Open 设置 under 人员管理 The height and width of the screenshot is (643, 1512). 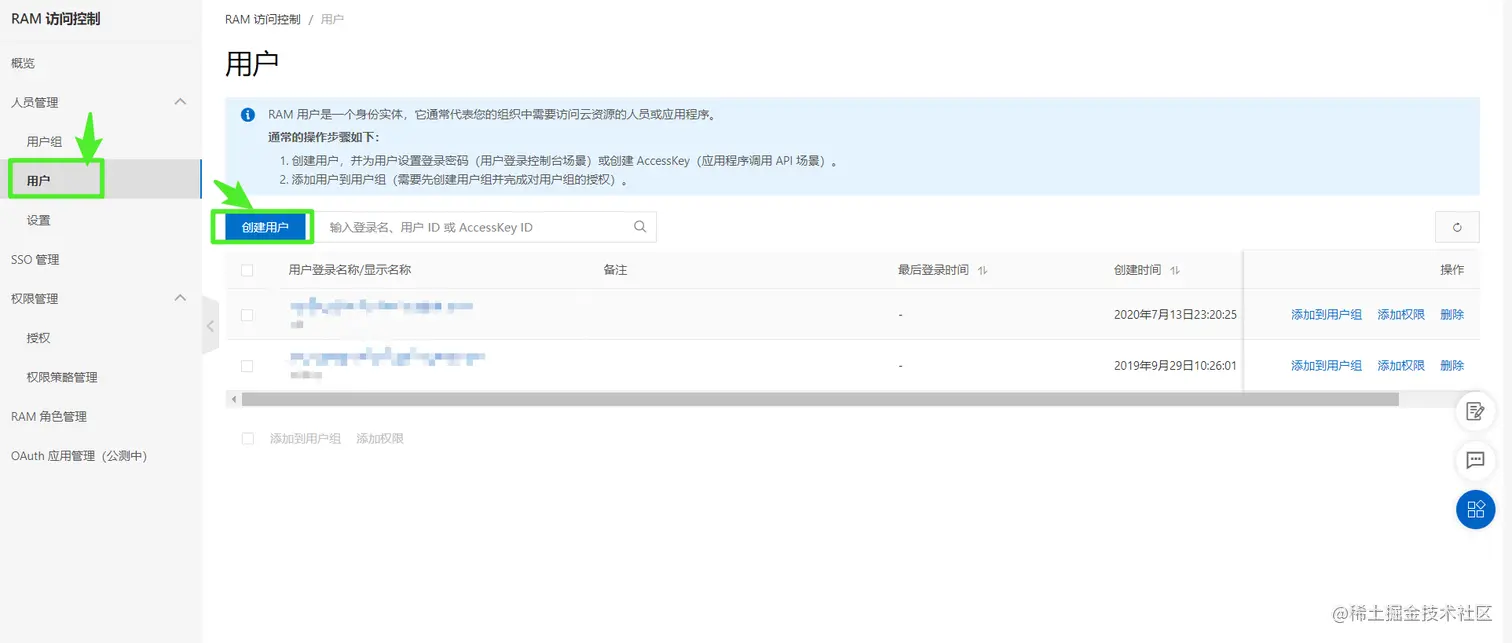coord(38,220)
